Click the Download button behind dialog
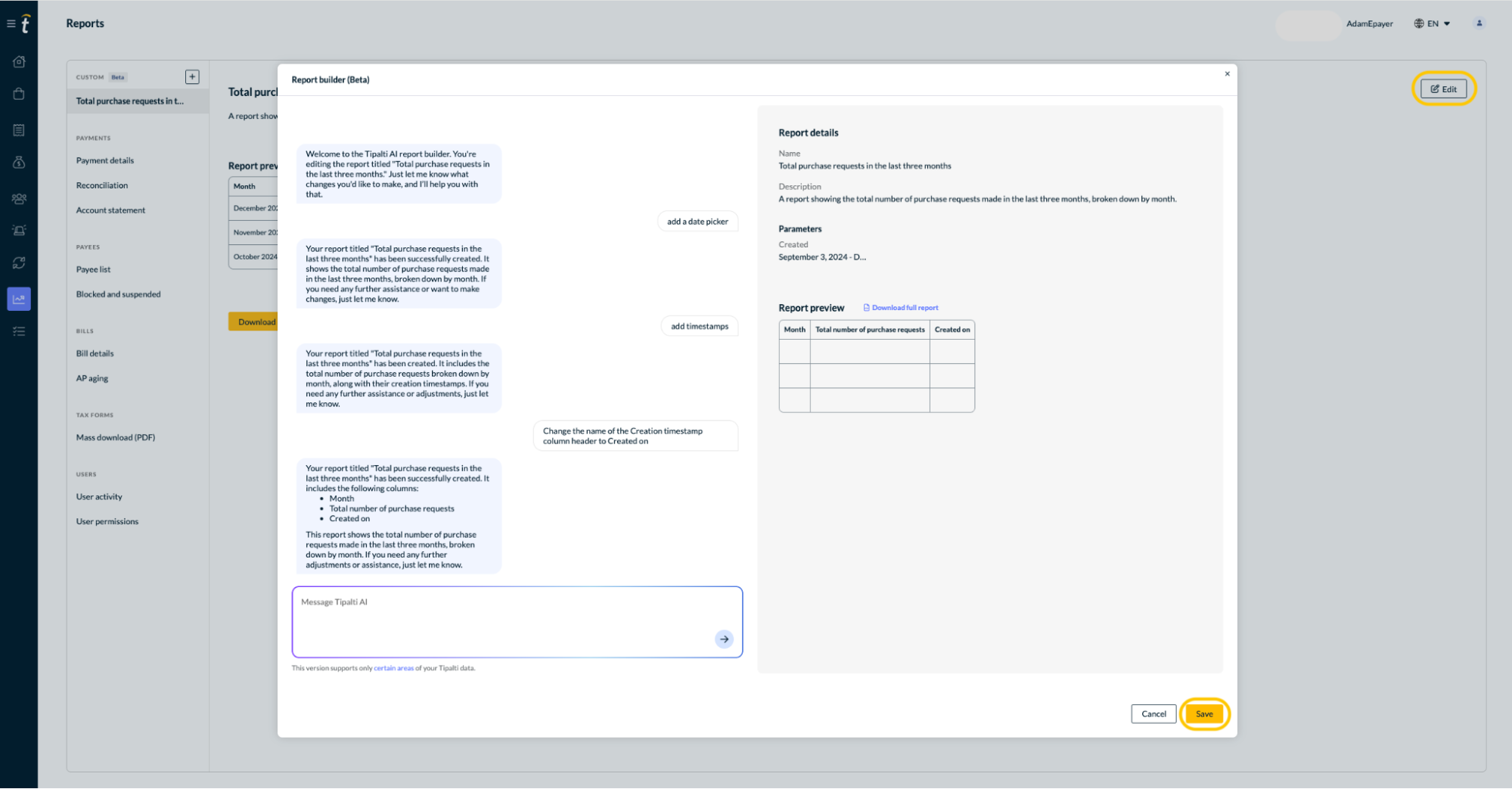This screenshot has width=1512, height=789. tap(253, 322)
